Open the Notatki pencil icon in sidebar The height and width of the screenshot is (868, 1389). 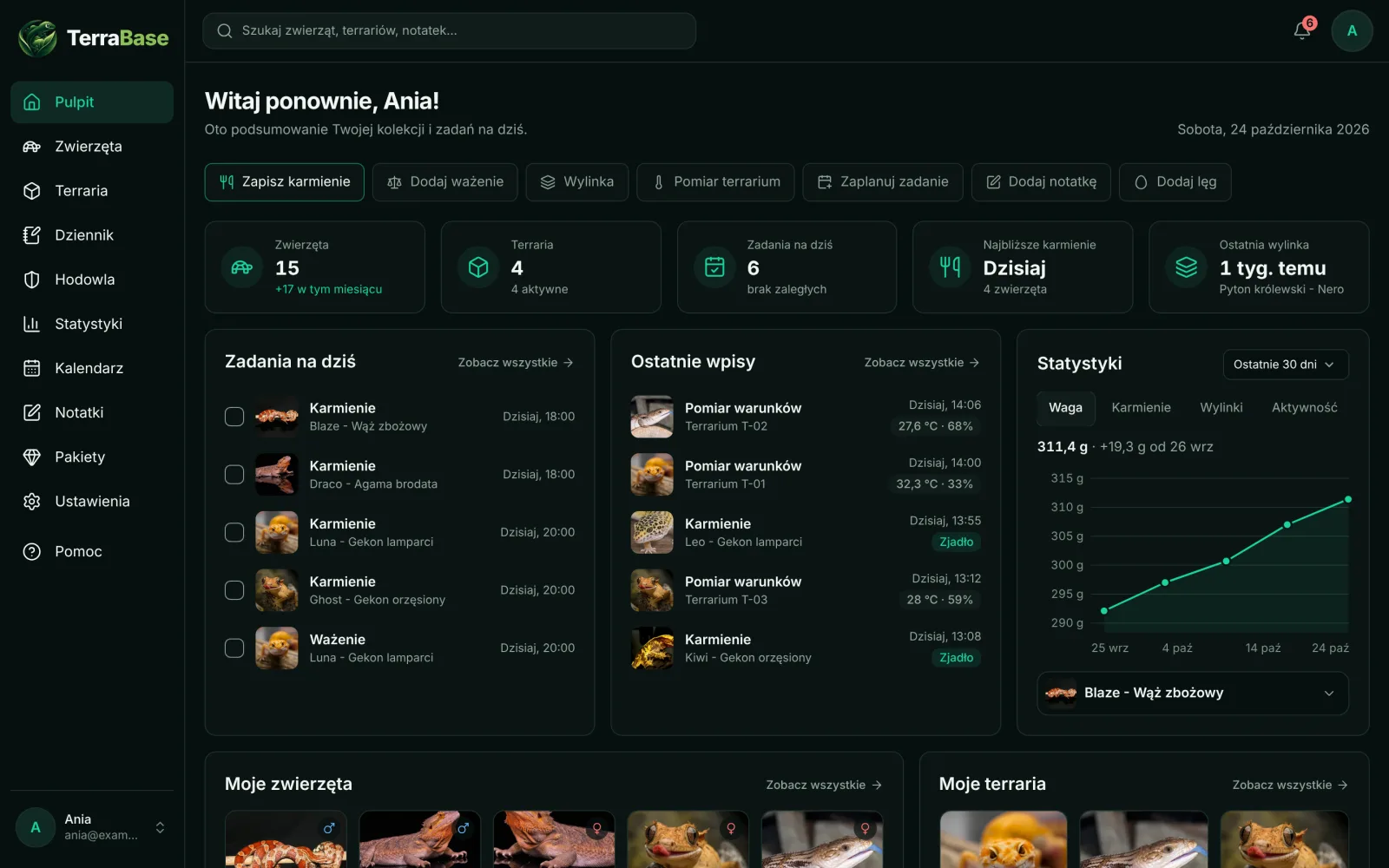pos(32,412)
